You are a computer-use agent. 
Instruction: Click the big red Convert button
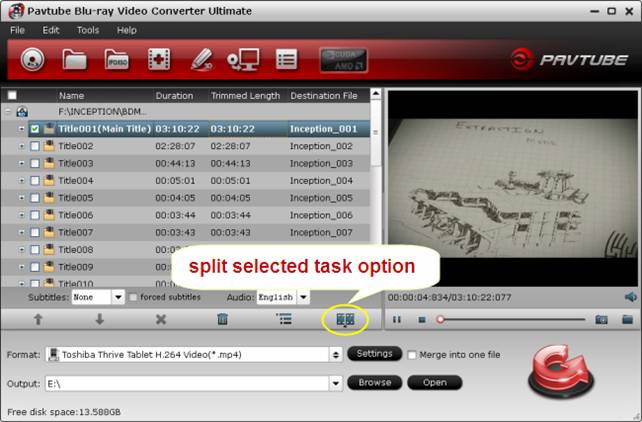tap(561, 372)
